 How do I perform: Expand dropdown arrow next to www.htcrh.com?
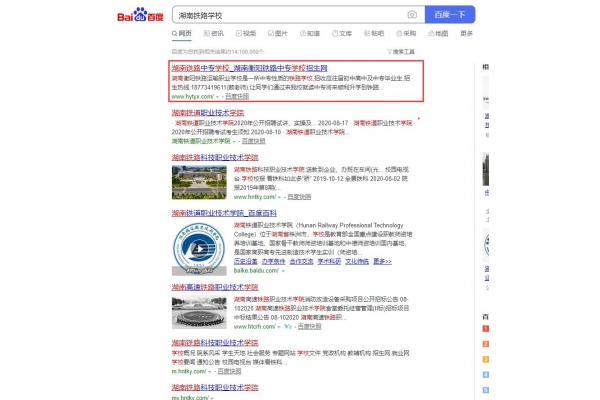[279, 327]
